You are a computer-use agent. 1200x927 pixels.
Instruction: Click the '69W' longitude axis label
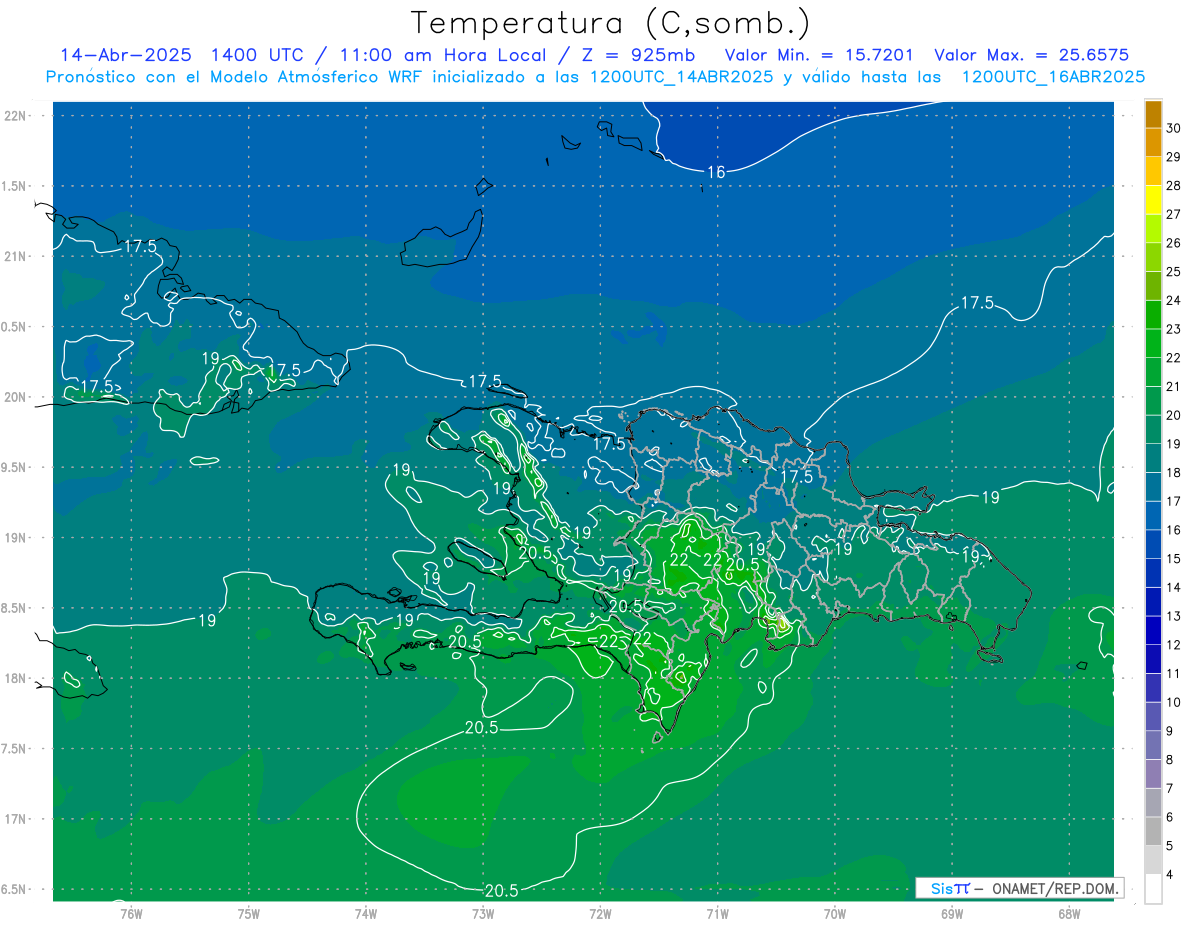952,913
